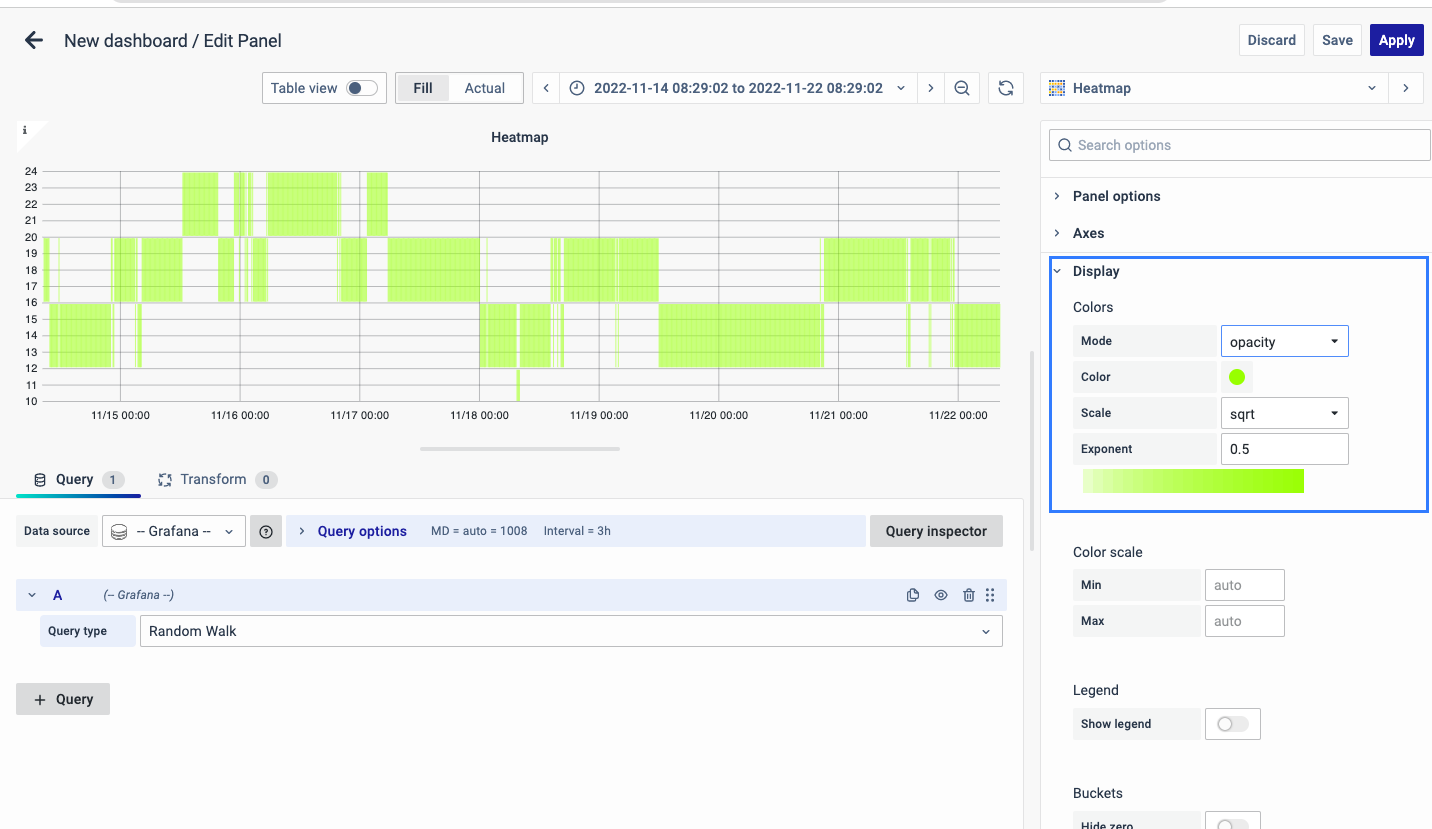Open the data source help icon
1432x829 pixels.
point(266,532)
